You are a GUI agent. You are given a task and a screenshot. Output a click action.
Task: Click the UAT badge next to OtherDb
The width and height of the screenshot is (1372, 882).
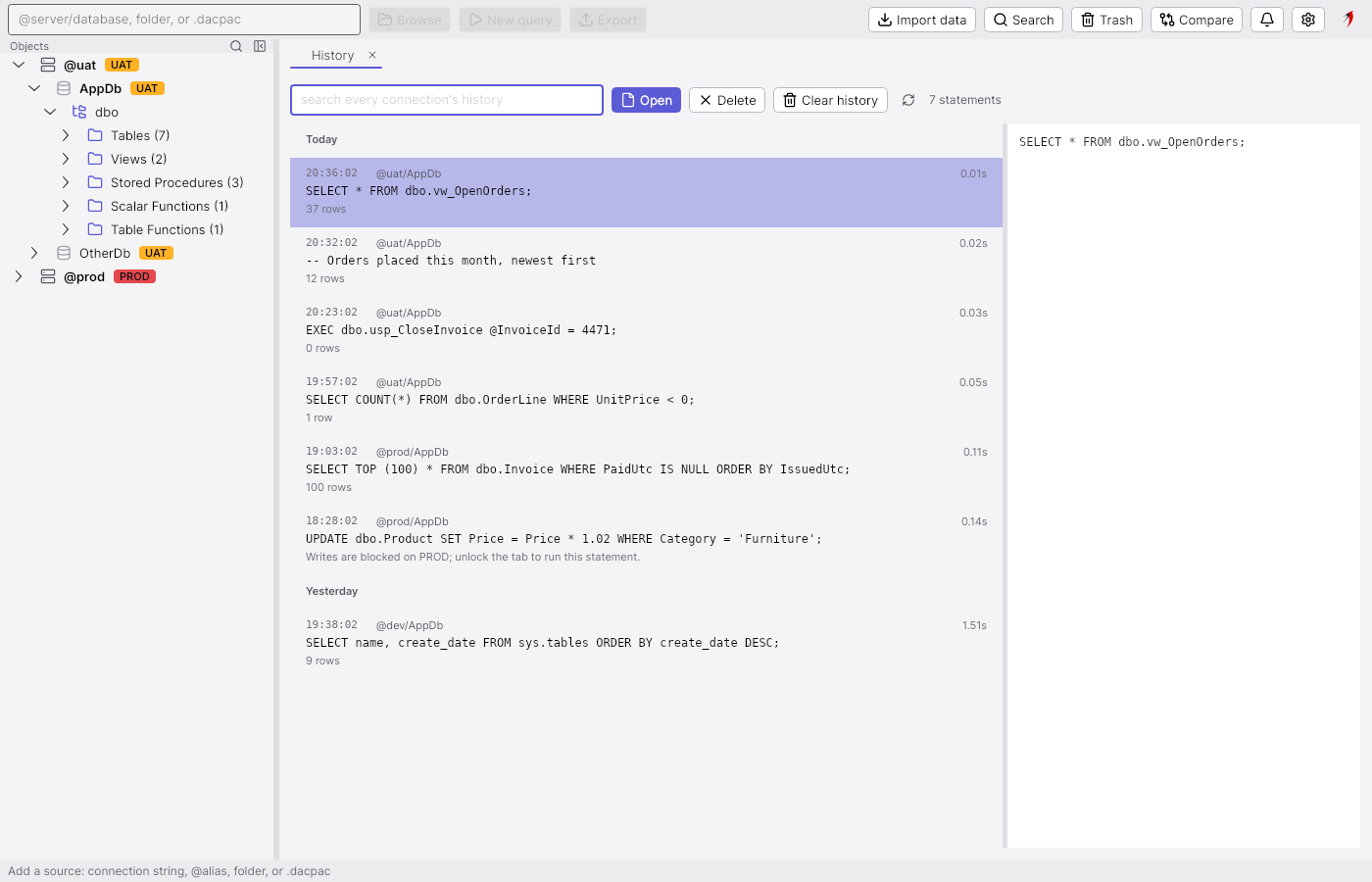[156, 253]
